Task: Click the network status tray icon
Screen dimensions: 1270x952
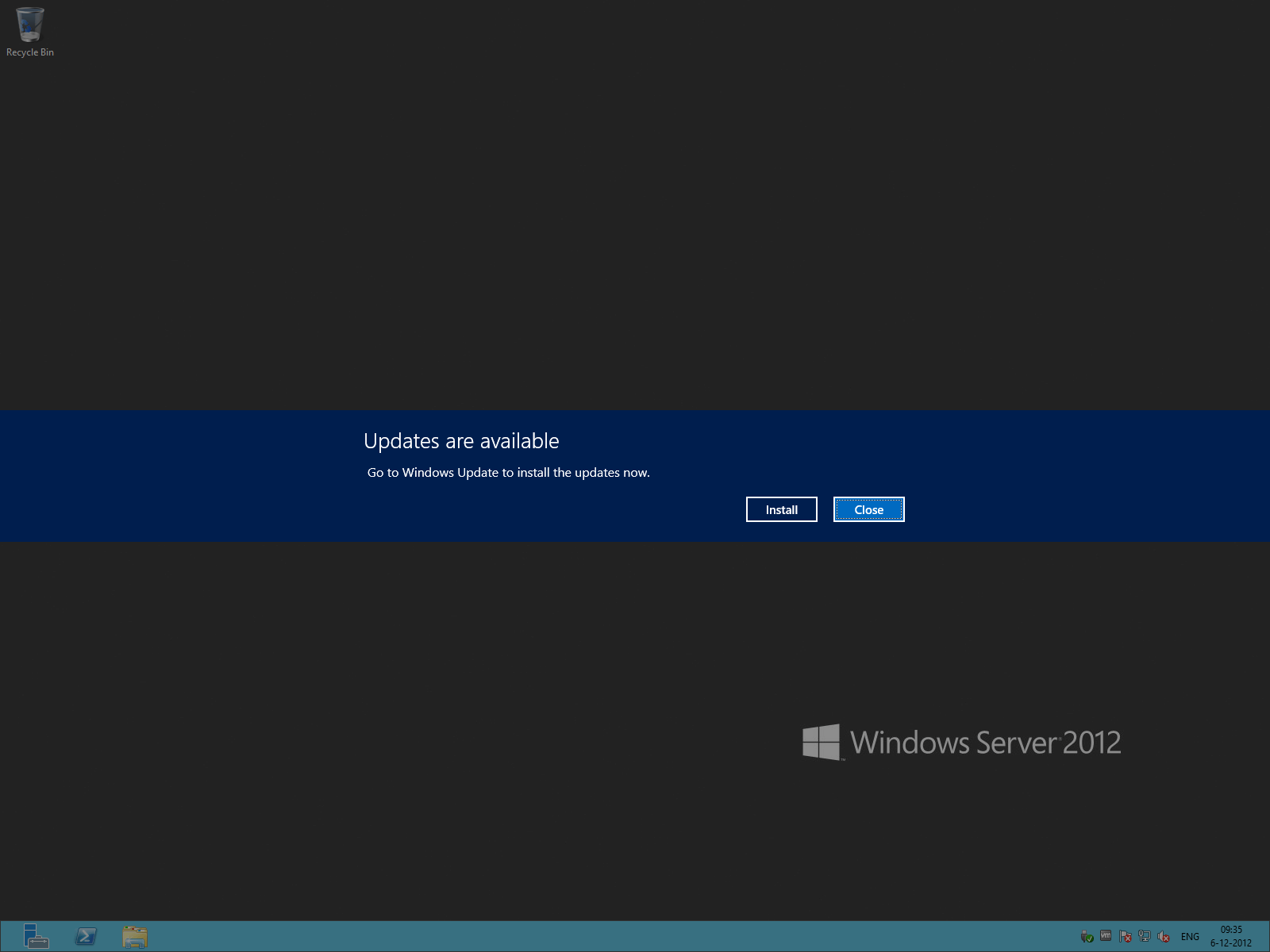Action: (1145, 937)
